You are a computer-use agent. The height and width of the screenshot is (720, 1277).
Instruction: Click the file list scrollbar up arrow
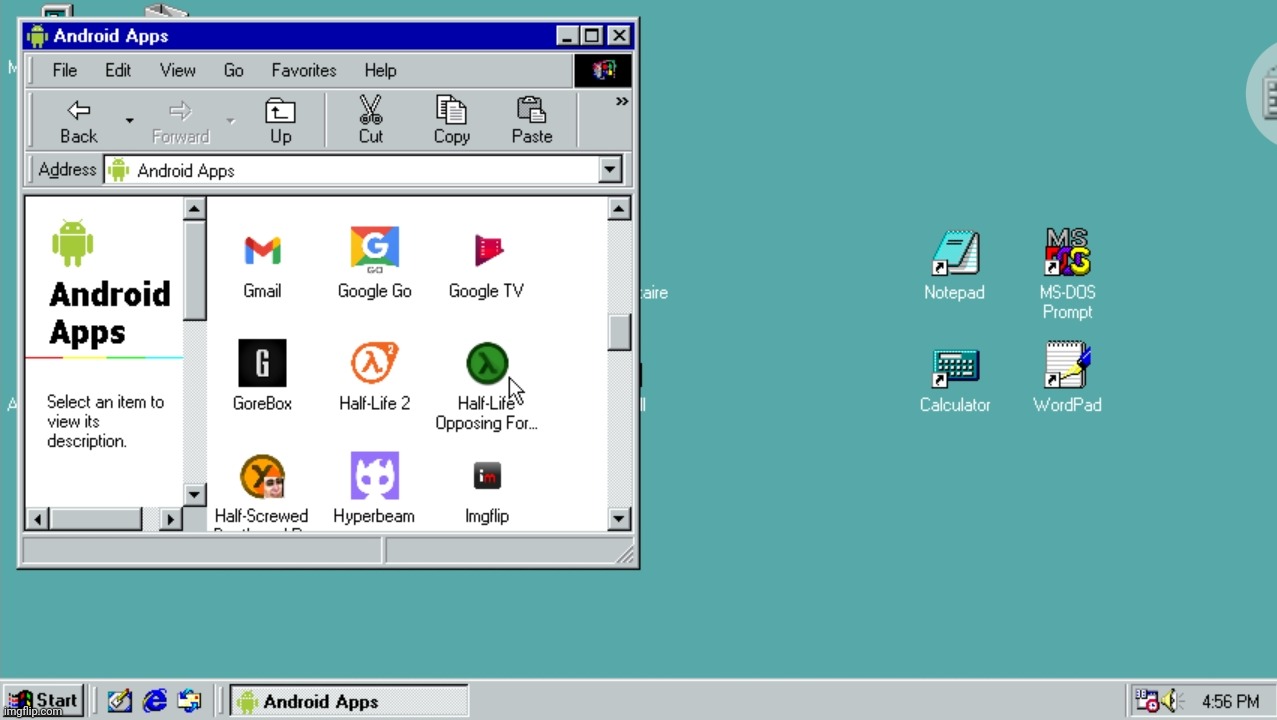[x=619, y=209]
